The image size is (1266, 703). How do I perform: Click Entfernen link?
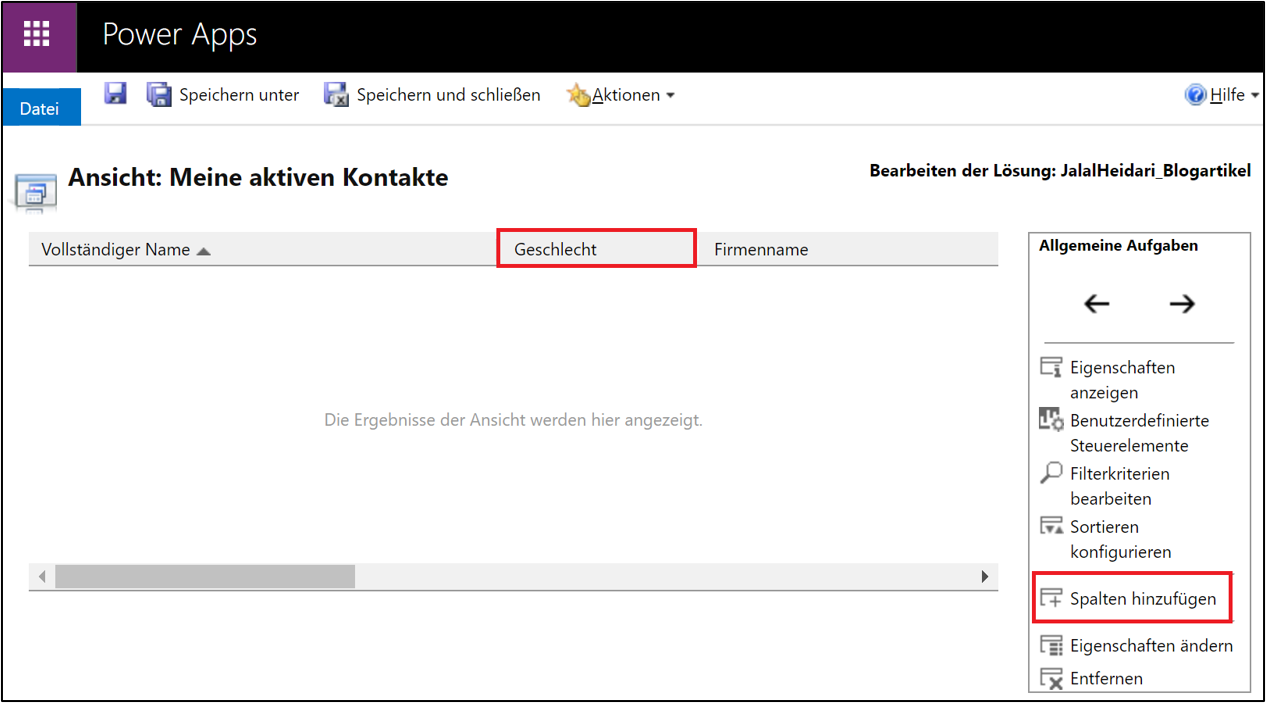(1106, 678)
